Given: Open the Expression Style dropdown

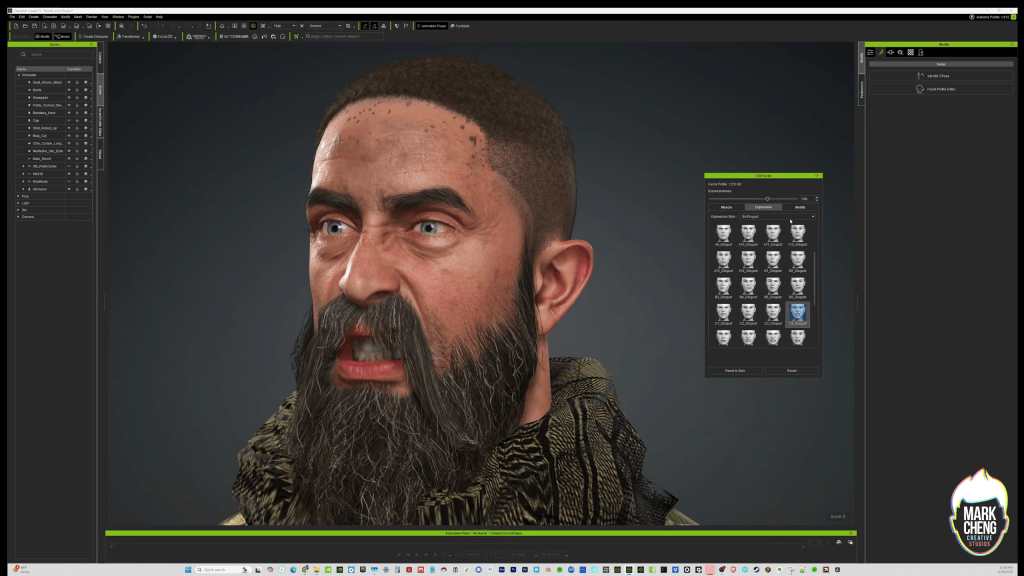Looking at the screenshot, I should (778, 216).
